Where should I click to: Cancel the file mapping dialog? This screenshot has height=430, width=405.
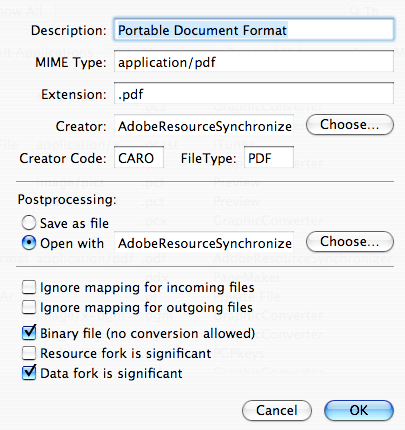pos(277,410)
